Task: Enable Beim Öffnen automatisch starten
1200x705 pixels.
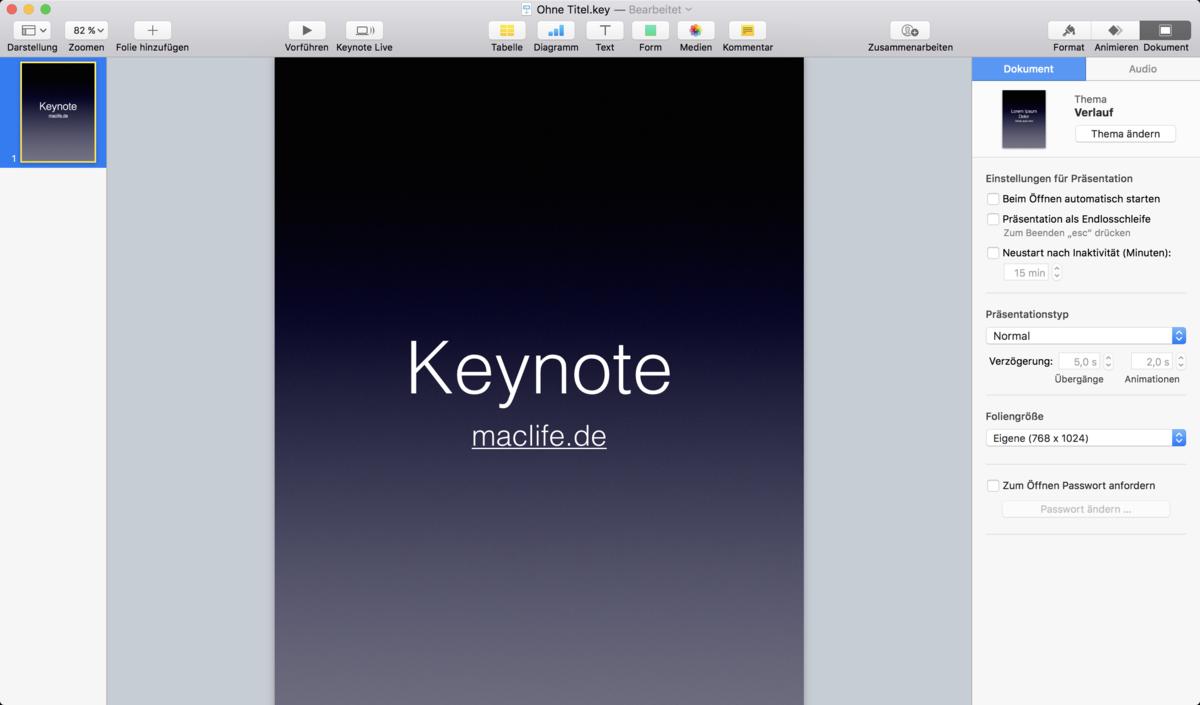Action: click(x=993, y=199)
